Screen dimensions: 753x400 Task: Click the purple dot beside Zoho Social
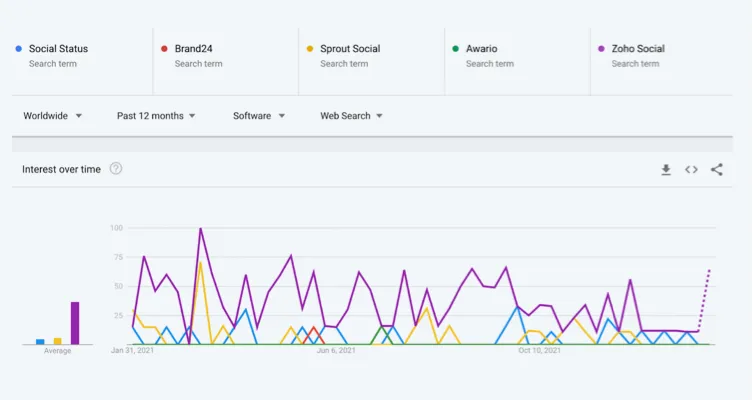coord(601,48)
